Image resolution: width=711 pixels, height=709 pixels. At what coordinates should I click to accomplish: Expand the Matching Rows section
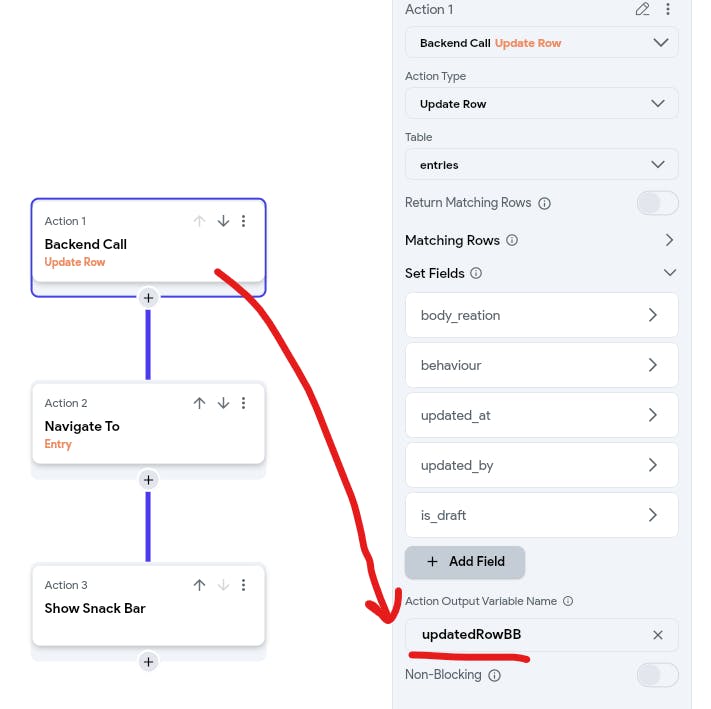[x=669, y=240]
